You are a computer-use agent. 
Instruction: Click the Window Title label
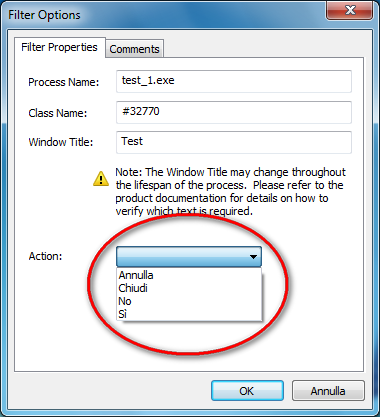pos(61,142)
